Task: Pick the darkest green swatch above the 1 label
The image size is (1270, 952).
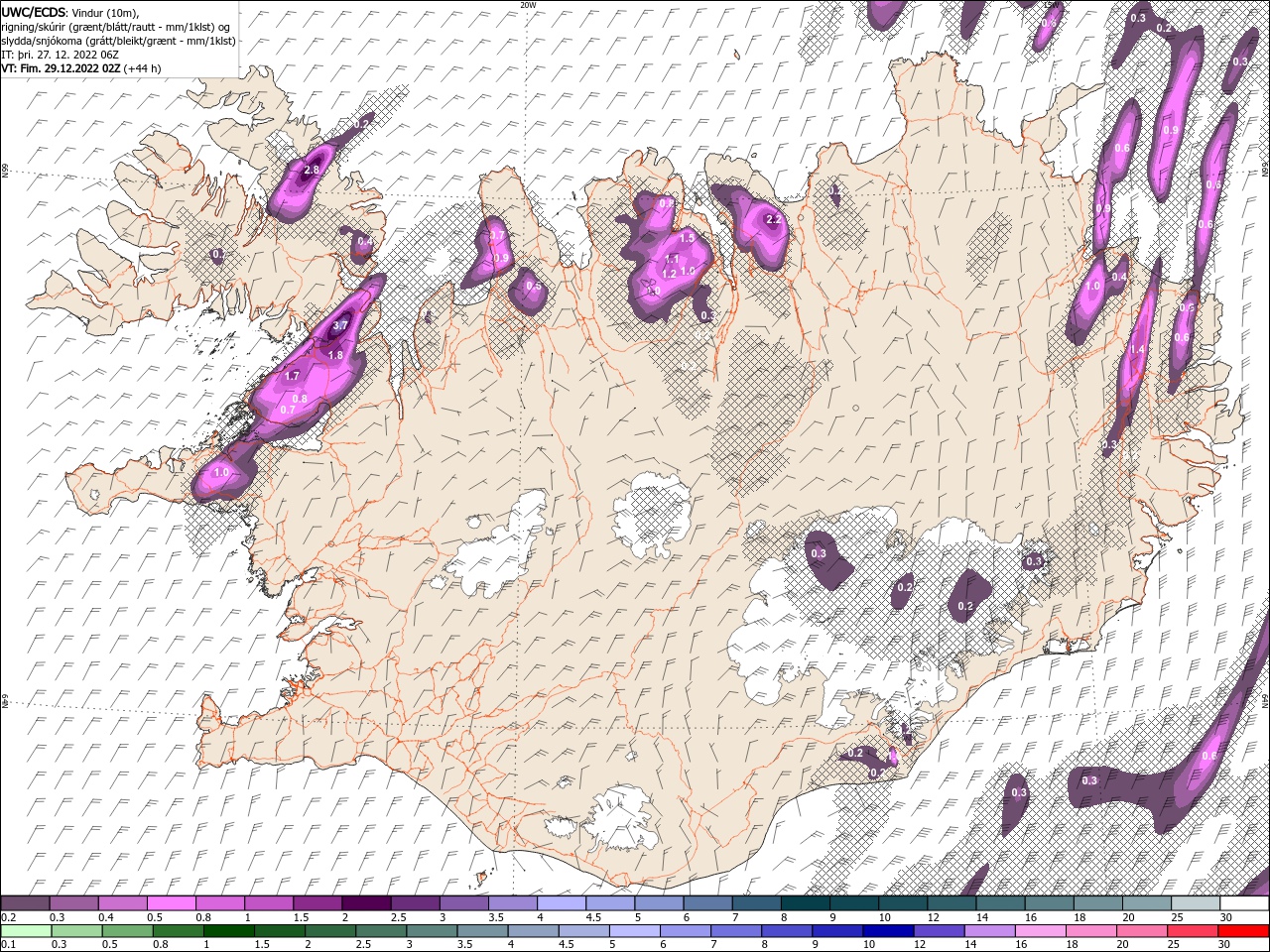Action: (x=229, y=931)
